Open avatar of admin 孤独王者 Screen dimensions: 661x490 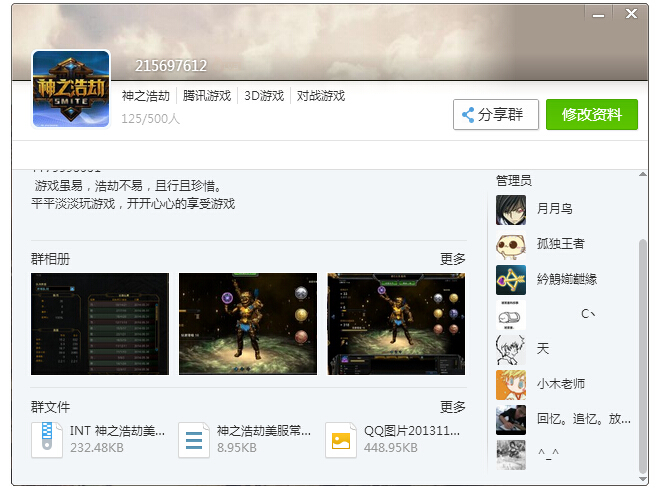click(511, 245)
